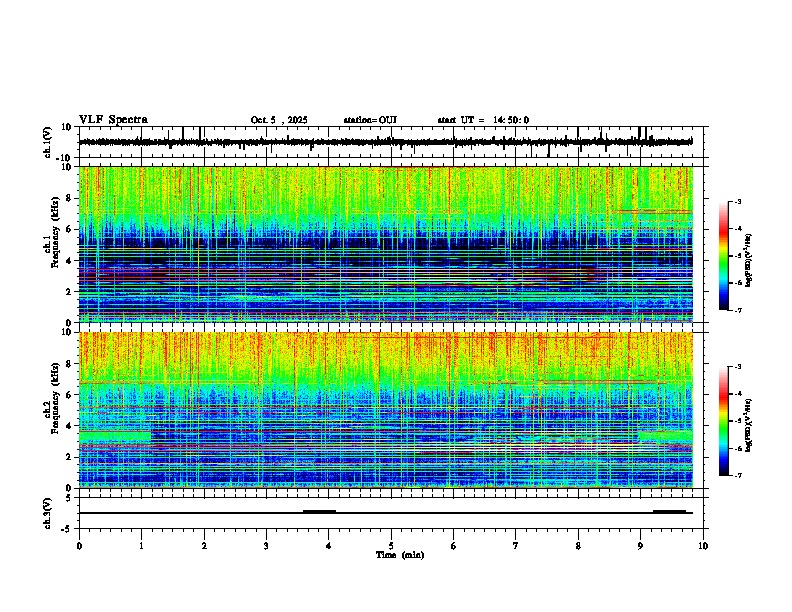Click the green block at ch.2 spectrogram end
Screen dimensions: 792x612
click(666, 437)
